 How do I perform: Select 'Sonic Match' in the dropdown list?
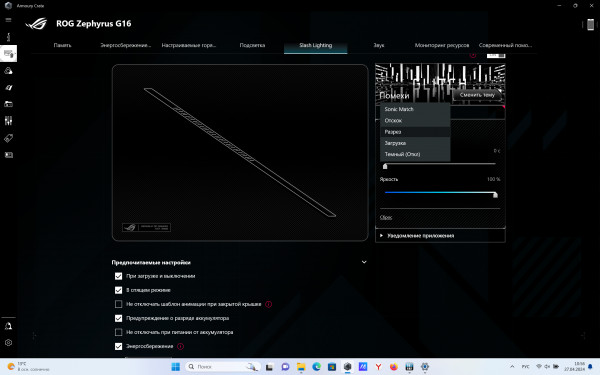(x=415, y=109)
